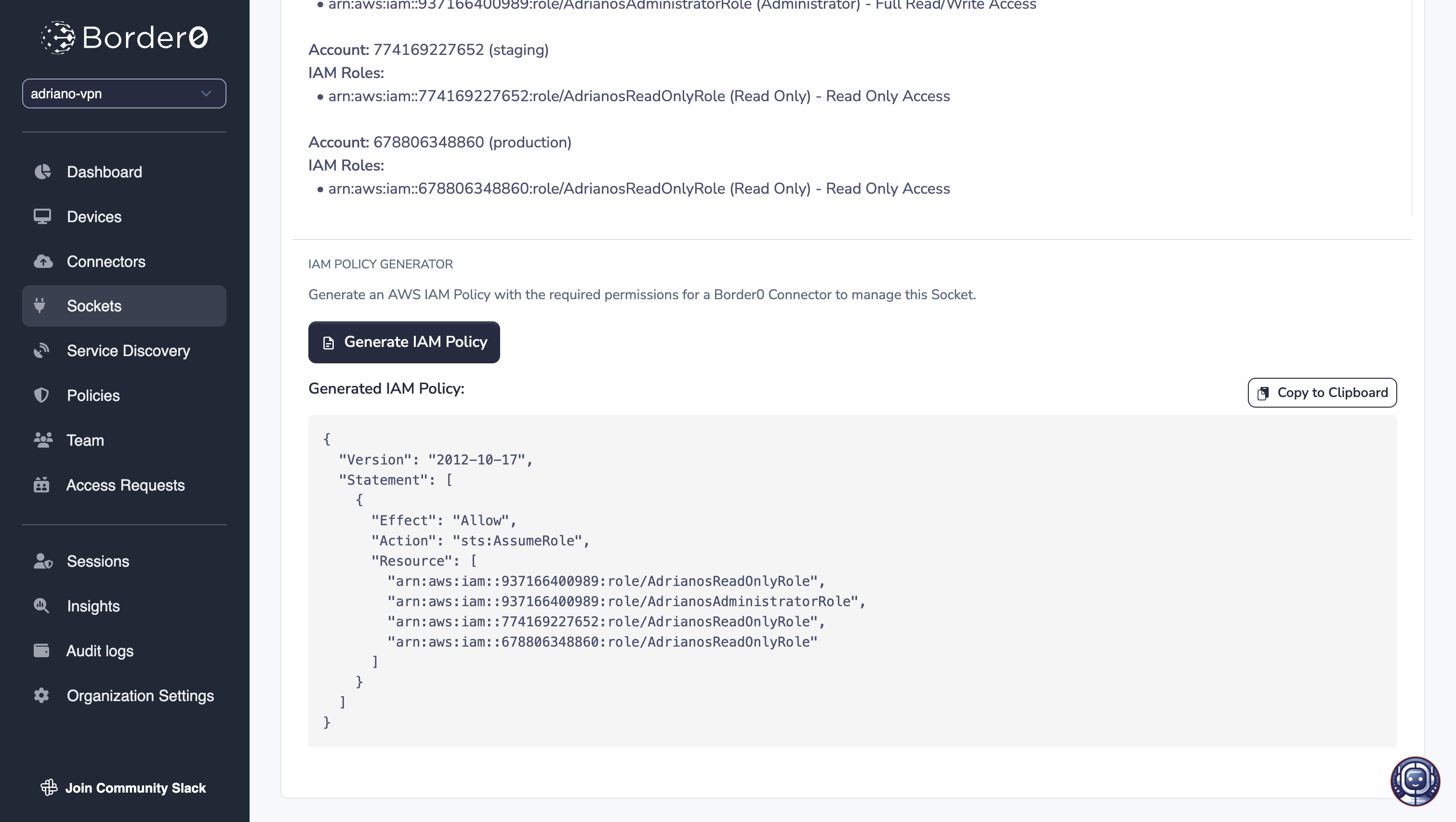Go to the Team page
The height and width of the screenshot is (822, 1456).
point(85,440)
